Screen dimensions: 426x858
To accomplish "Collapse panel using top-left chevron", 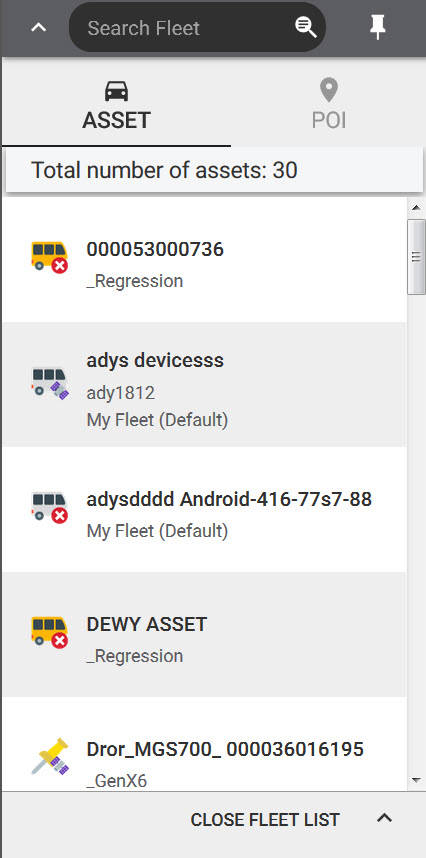I will (38, 27).
